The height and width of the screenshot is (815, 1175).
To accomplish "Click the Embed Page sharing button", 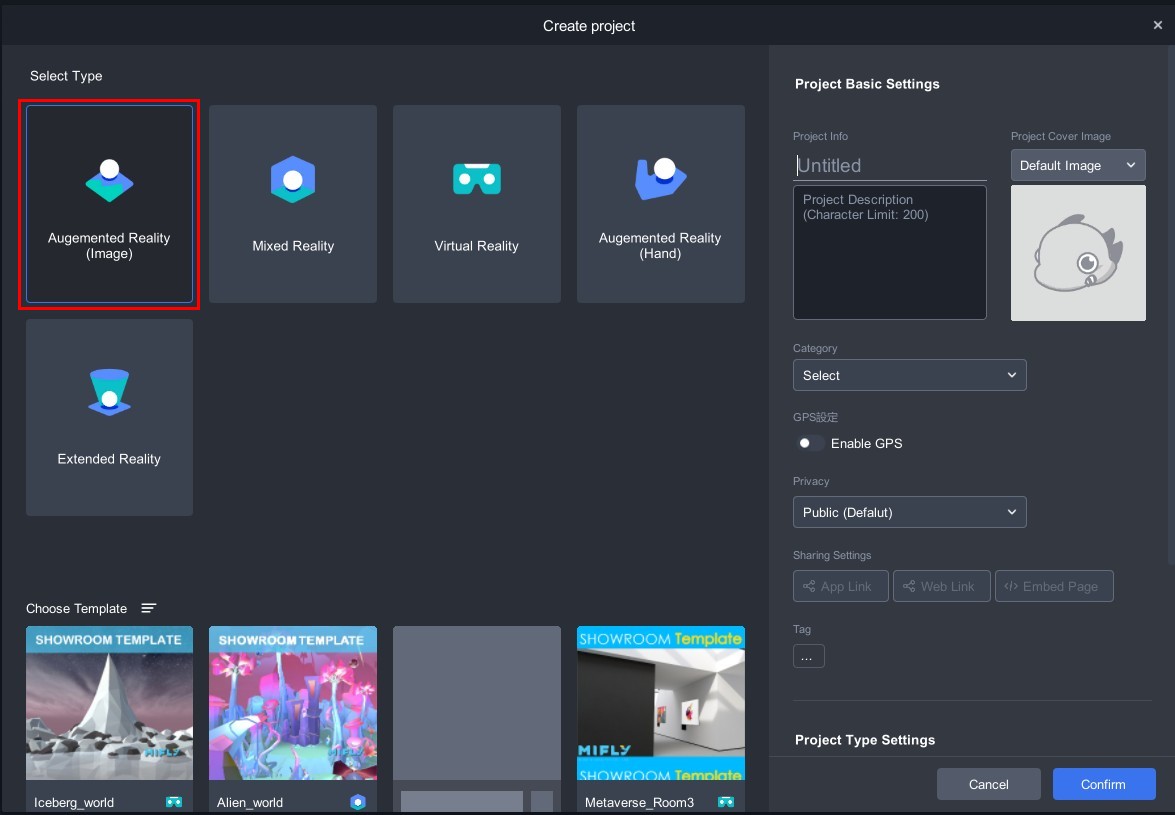I will point(1054,586).
